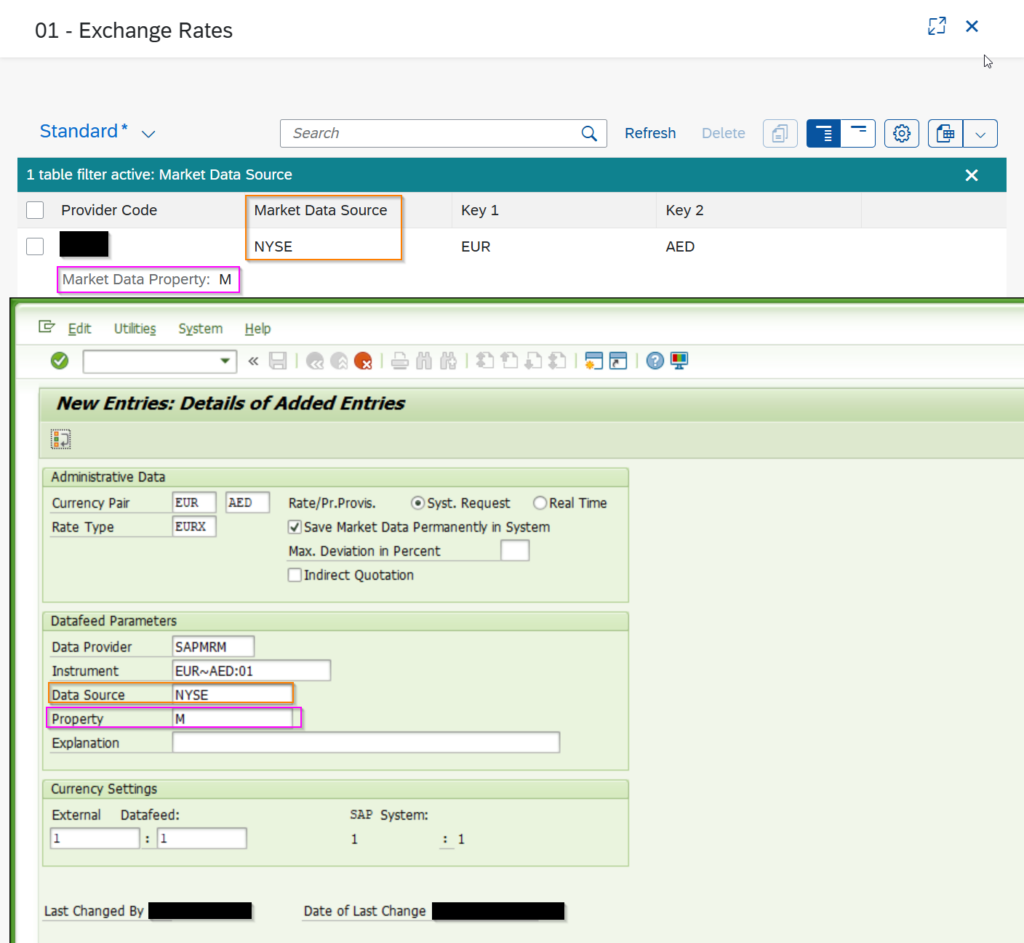Screen dimensions: 1024x943
Task: Click the double-chevron collapse command field icon
Action: pyautogui.click(x=253, y=360)
